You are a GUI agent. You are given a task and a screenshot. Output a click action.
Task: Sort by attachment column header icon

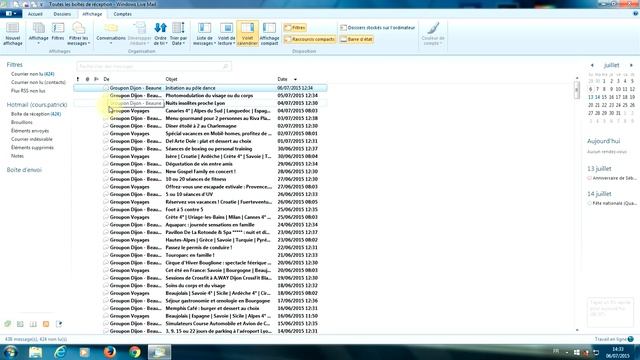click(87, 79)
